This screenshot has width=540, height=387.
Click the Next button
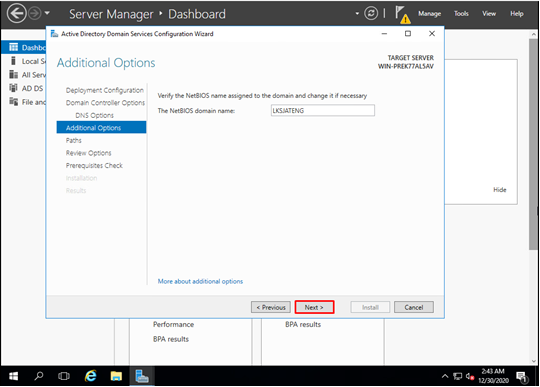[314, 307]
